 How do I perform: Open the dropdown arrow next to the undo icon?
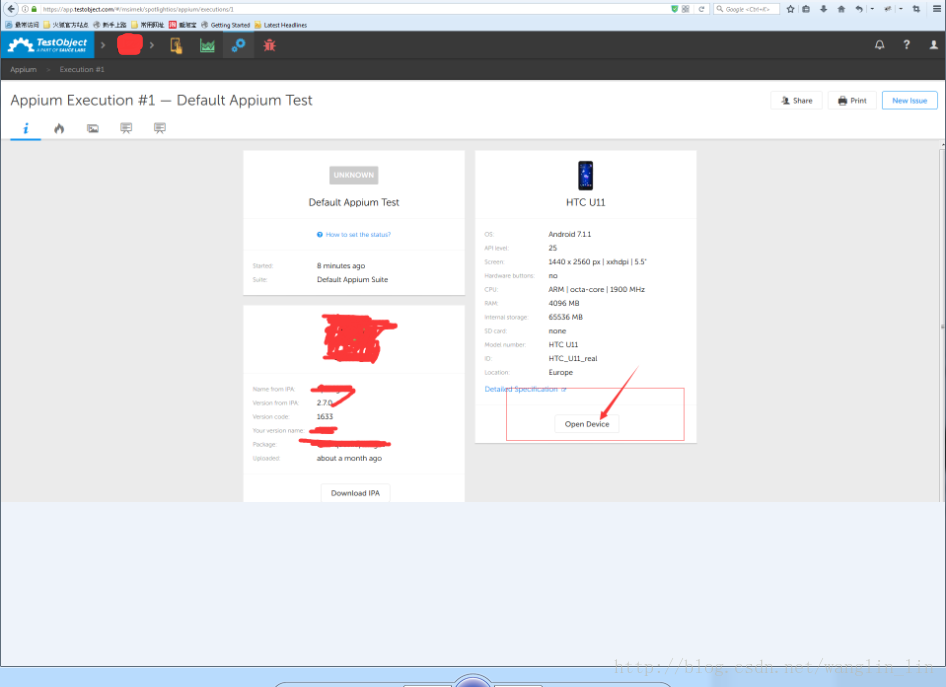[x=872, y=9]
